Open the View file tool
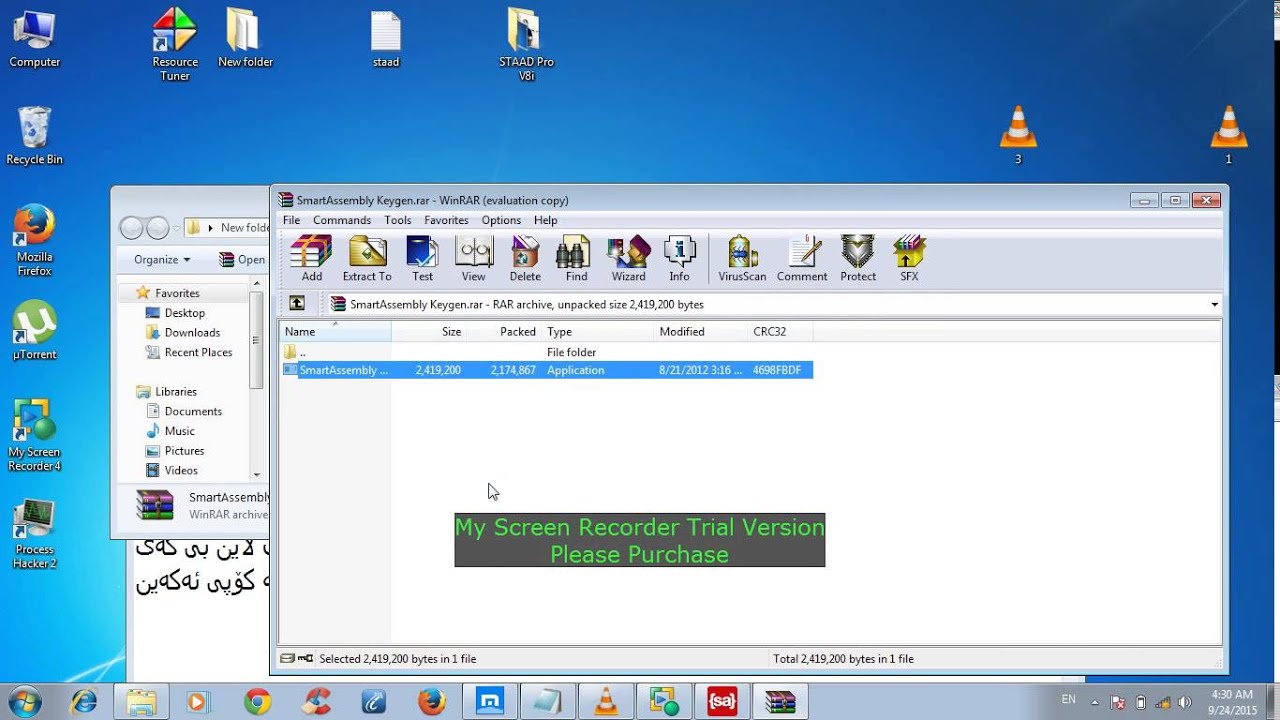The image size is (1280, 720). coord(474,259)
